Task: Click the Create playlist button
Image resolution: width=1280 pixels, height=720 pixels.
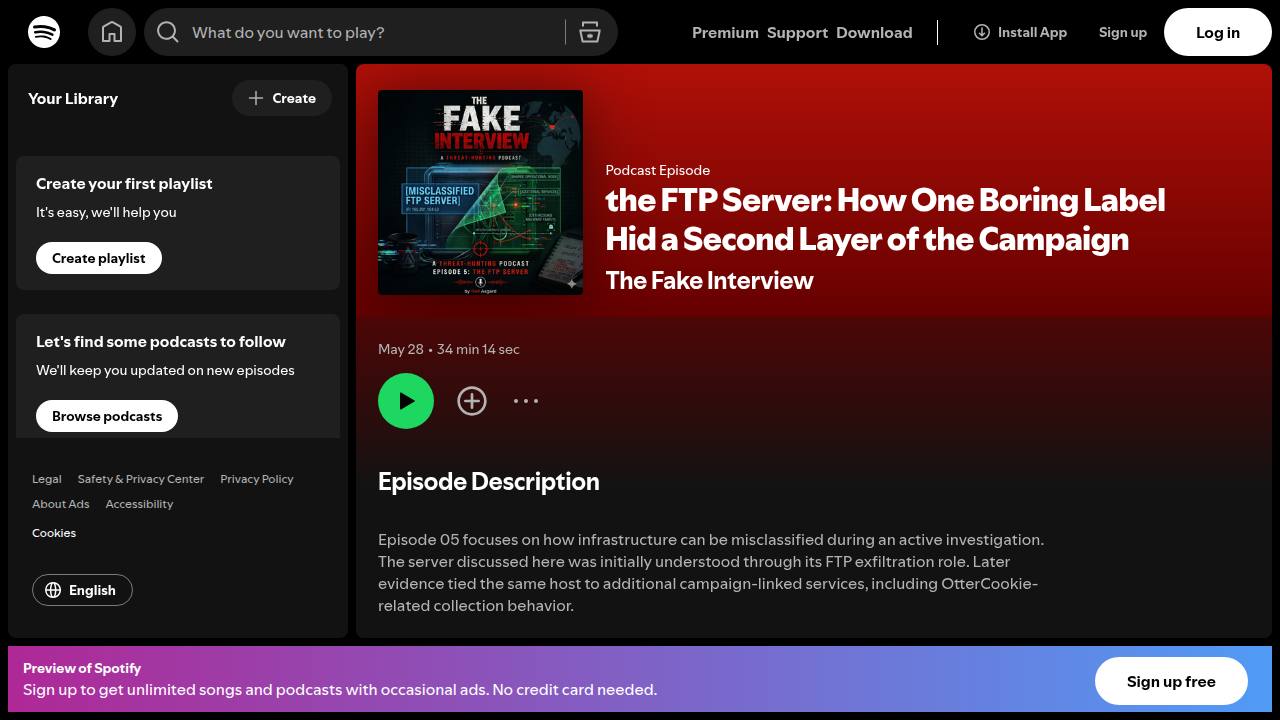Action: pos(99,258)
